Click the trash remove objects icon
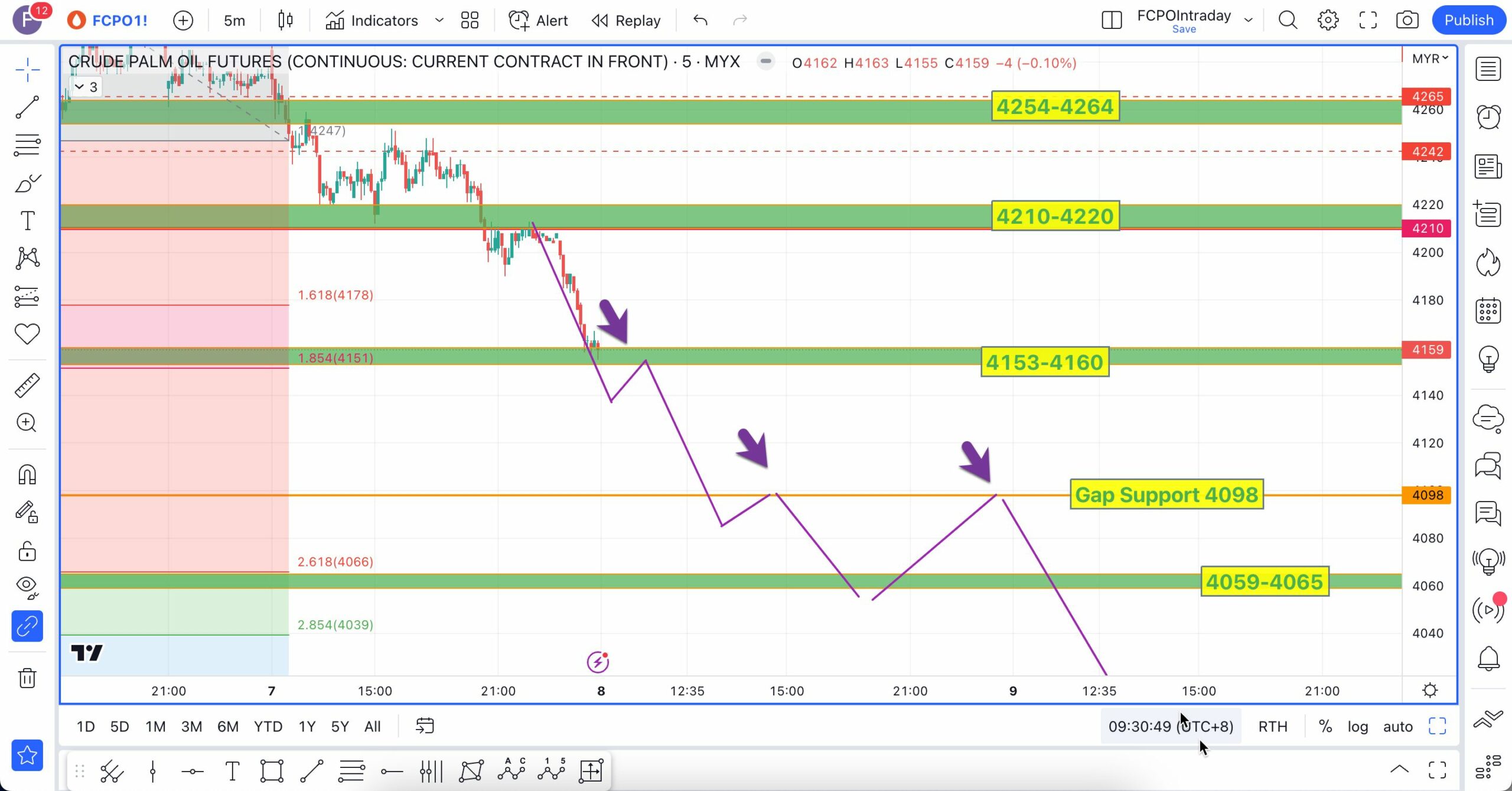The width and height of the screenshot is (1512, 791). pyautogui.click(x=27, y=678)
